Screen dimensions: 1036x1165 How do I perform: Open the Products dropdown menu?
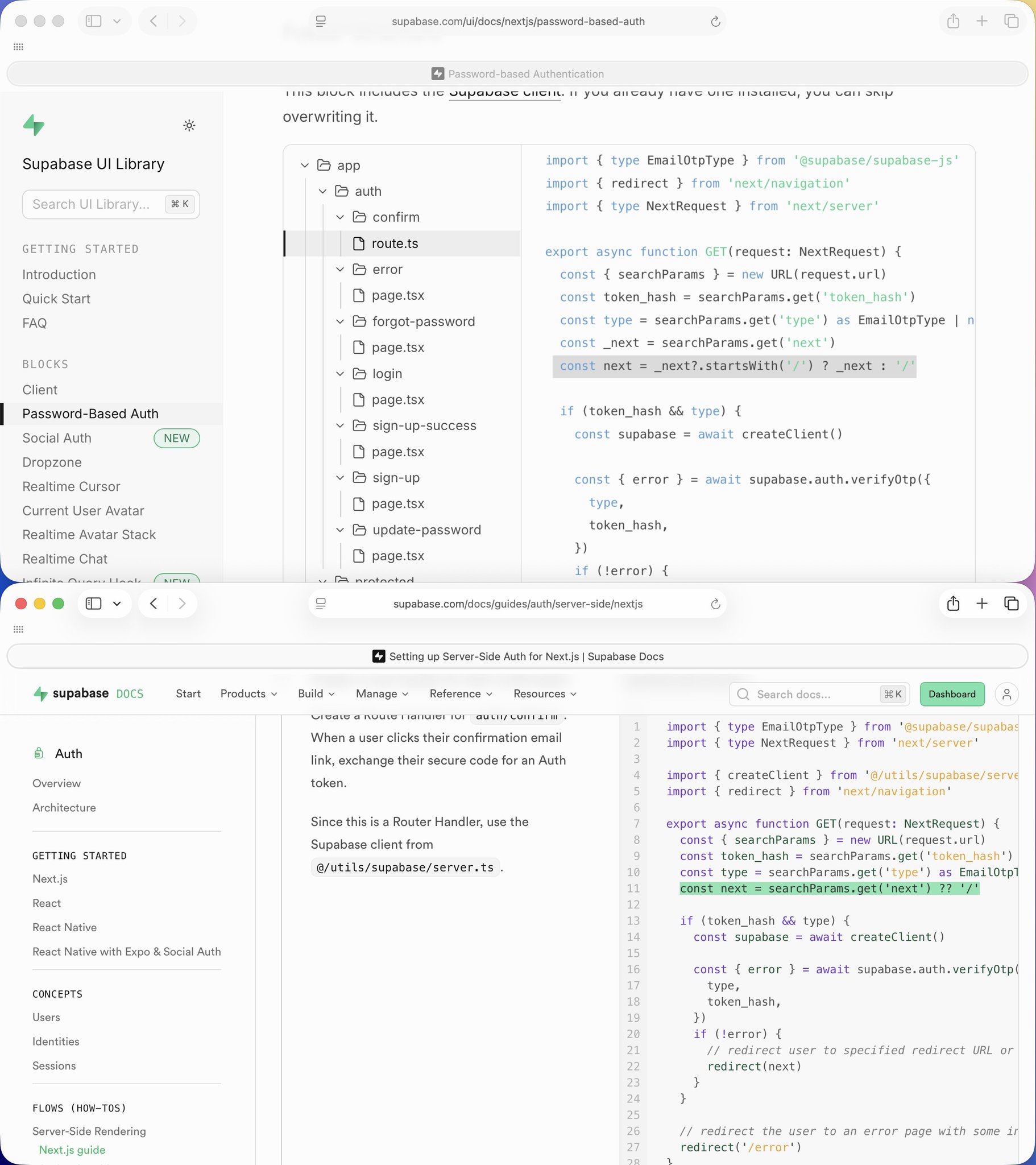click(x=248, y=693)
